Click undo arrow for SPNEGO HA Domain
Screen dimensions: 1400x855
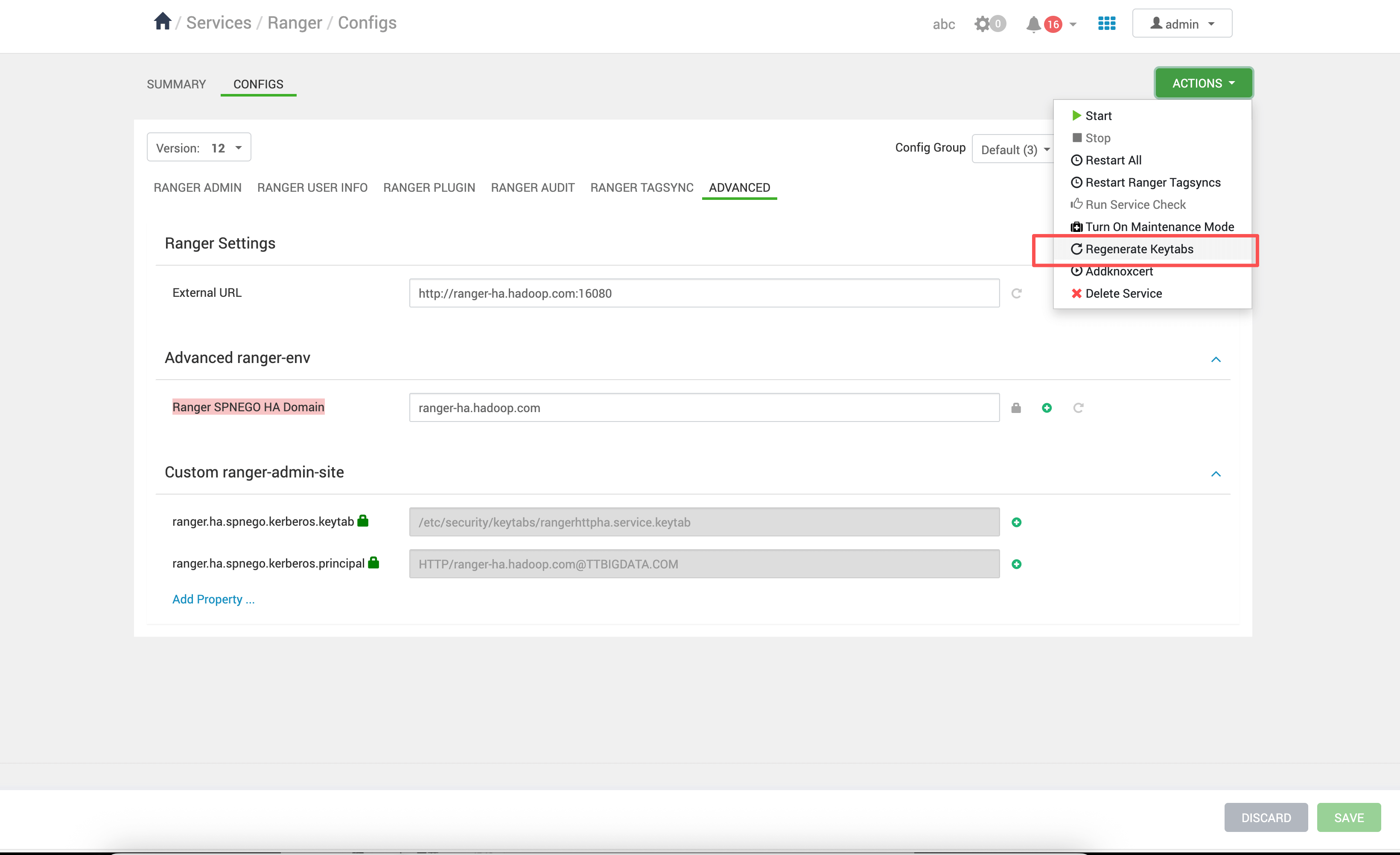point(1078,407)
